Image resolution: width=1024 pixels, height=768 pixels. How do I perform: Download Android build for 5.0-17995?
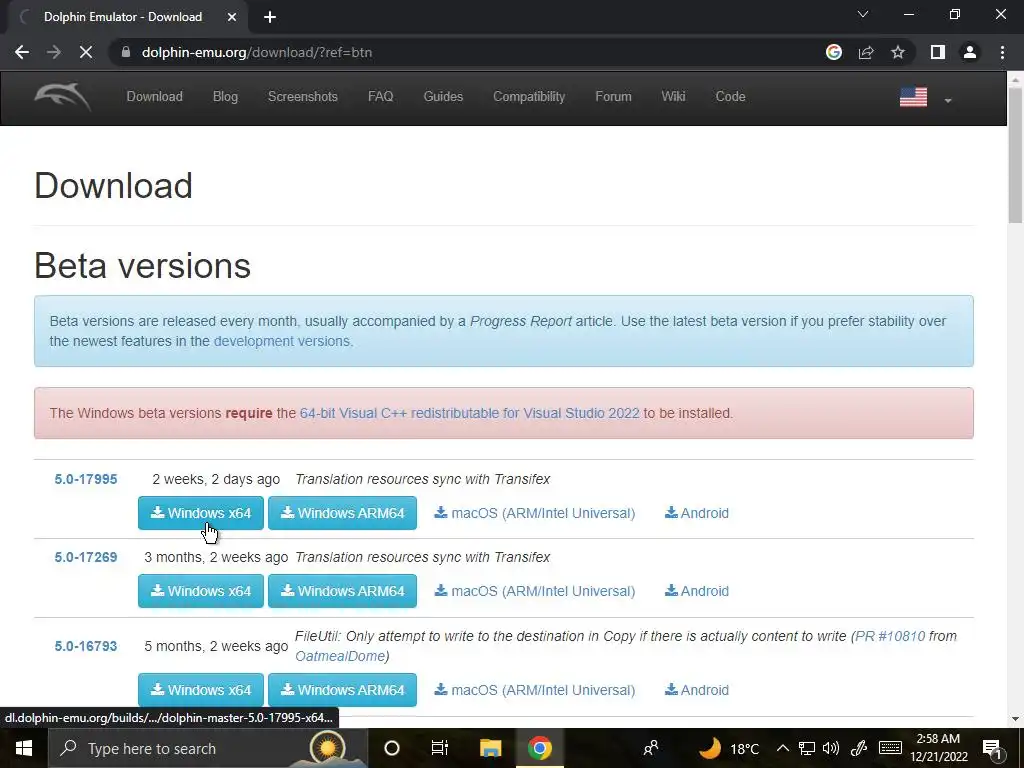[697, 513]
